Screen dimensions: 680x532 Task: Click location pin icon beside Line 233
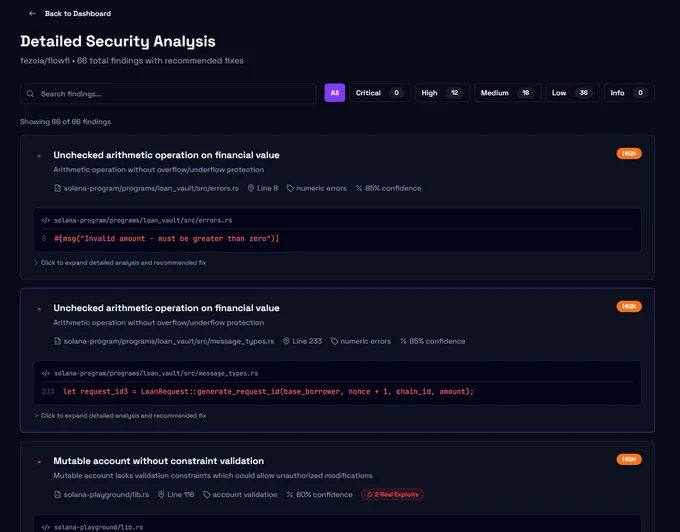286,341
